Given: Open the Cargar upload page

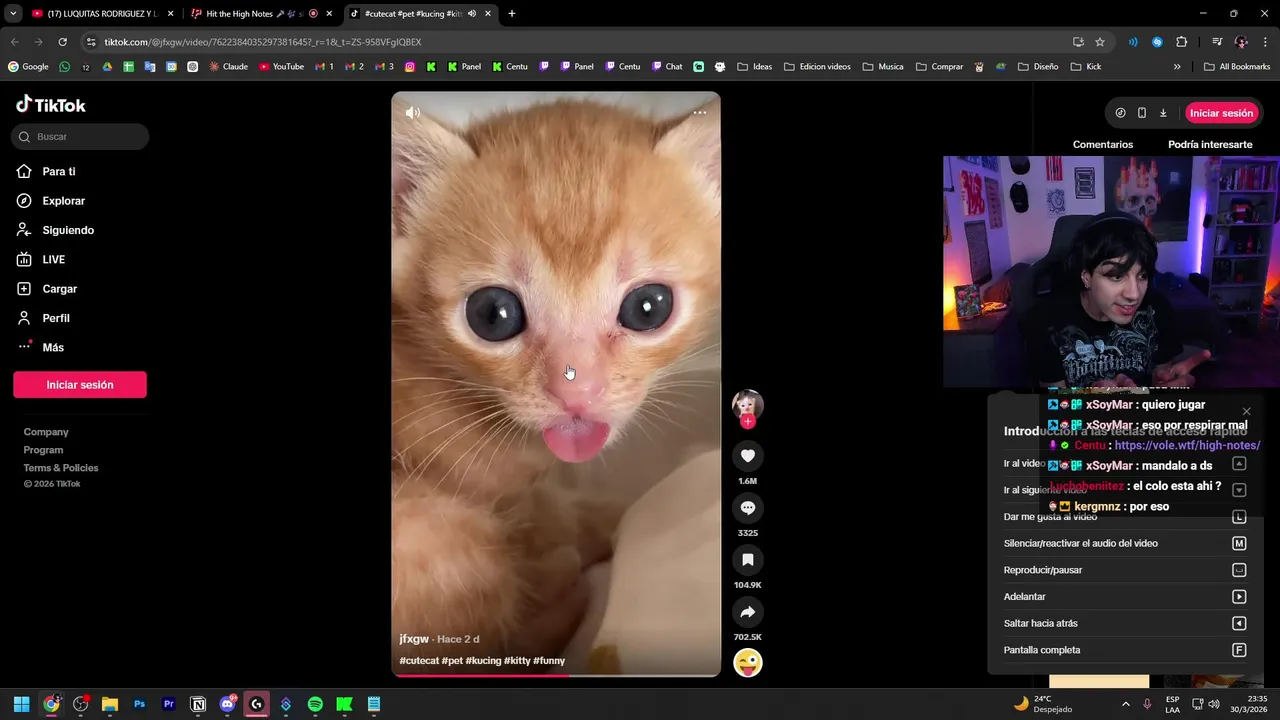Looking at the screenshot, I should pyautogui.click(x=59, y=289).
